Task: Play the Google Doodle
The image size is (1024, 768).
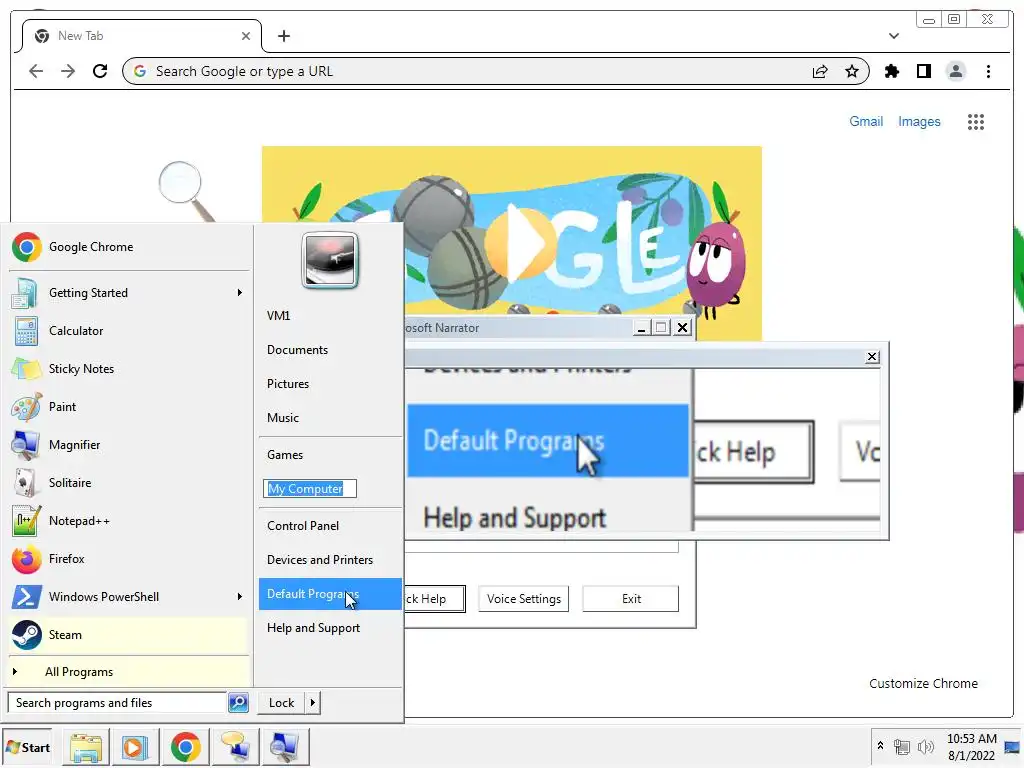Action: coord(519,244)
